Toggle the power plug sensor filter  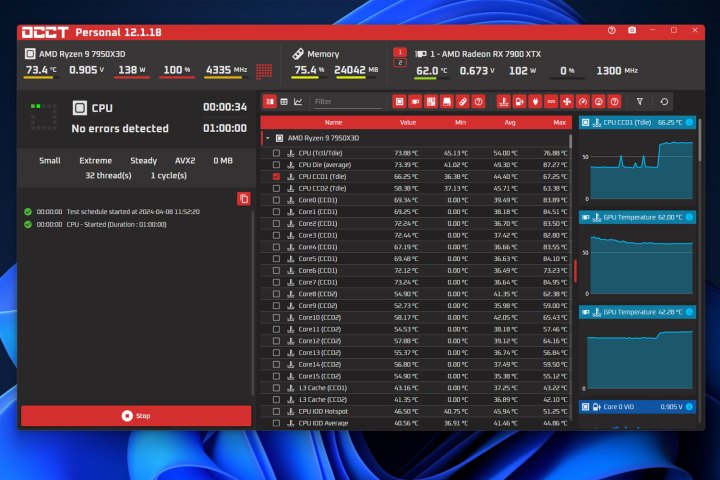point(535,102)
